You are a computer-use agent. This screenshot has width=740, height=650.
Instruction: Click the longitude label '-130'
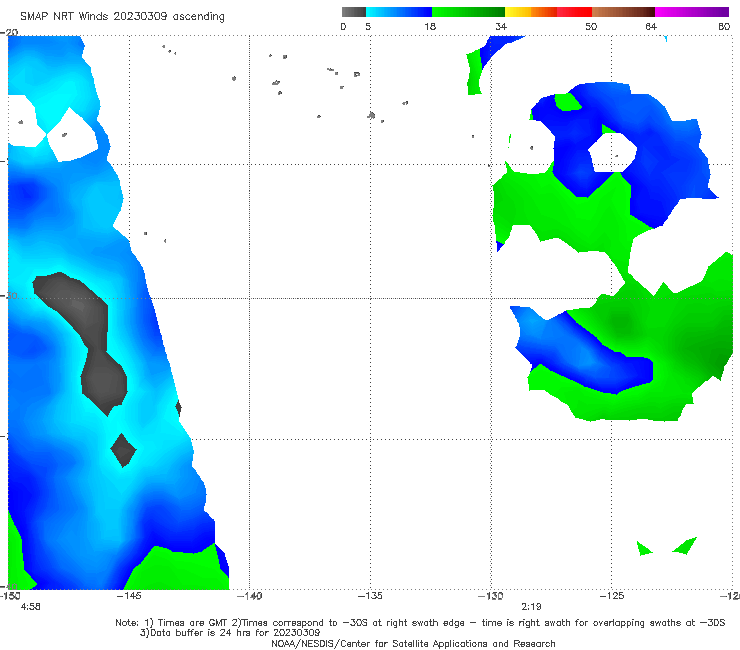click(491, 596)
